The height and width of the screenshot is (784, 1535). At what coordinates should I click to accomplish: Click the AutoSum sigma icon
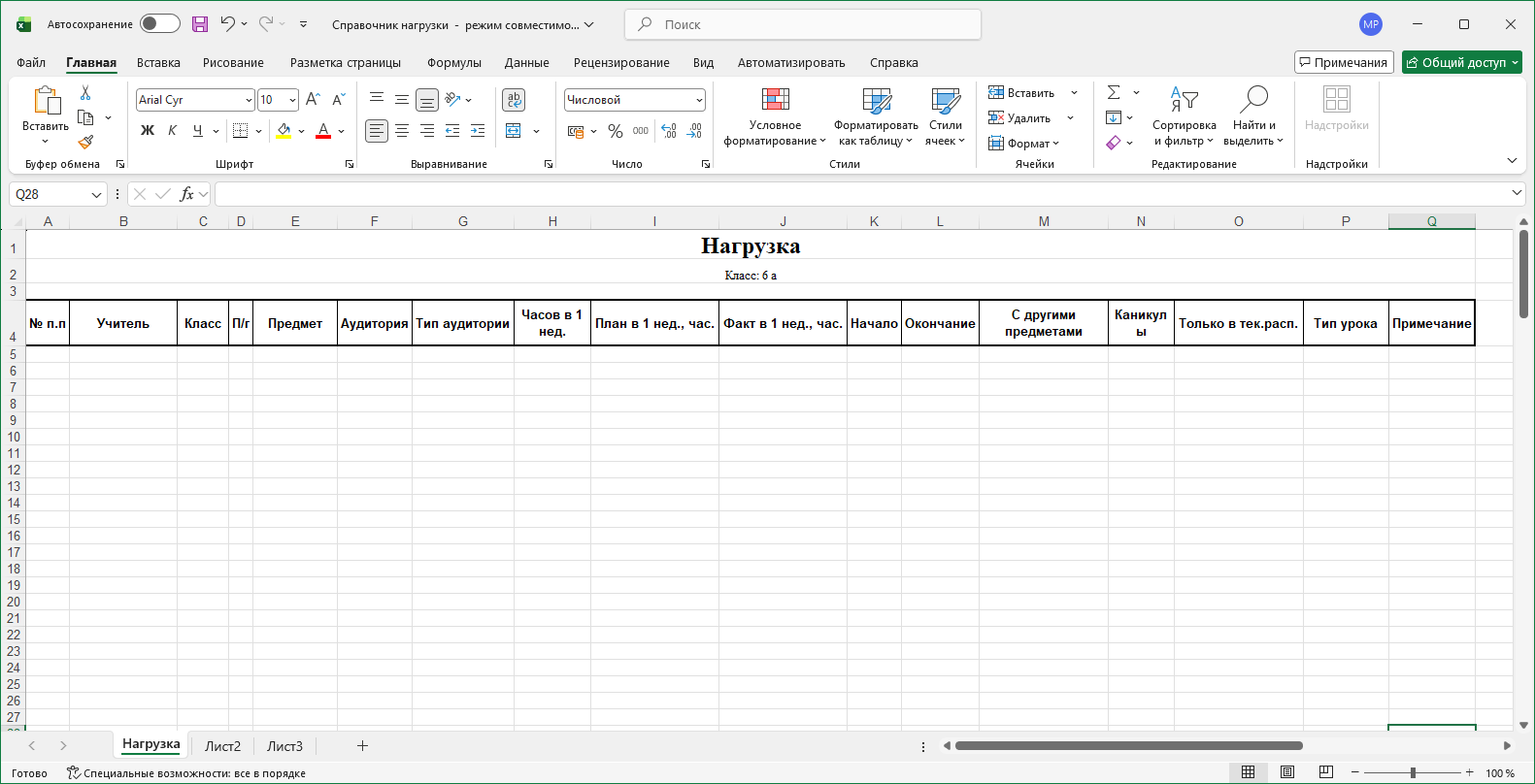[x=1114, y=92]
